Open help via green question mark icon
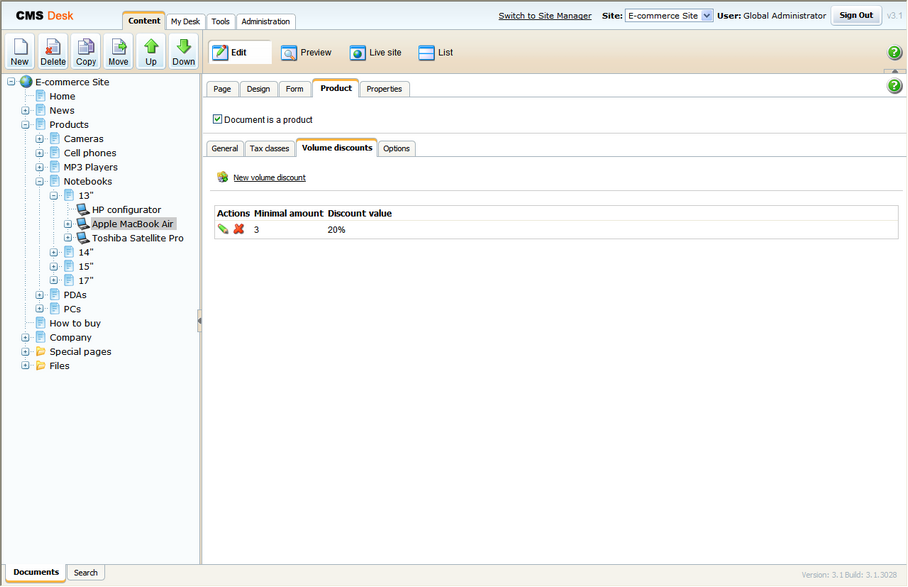Image resolution: width=908 pixels, height=587 pixels. pos(895,53)
